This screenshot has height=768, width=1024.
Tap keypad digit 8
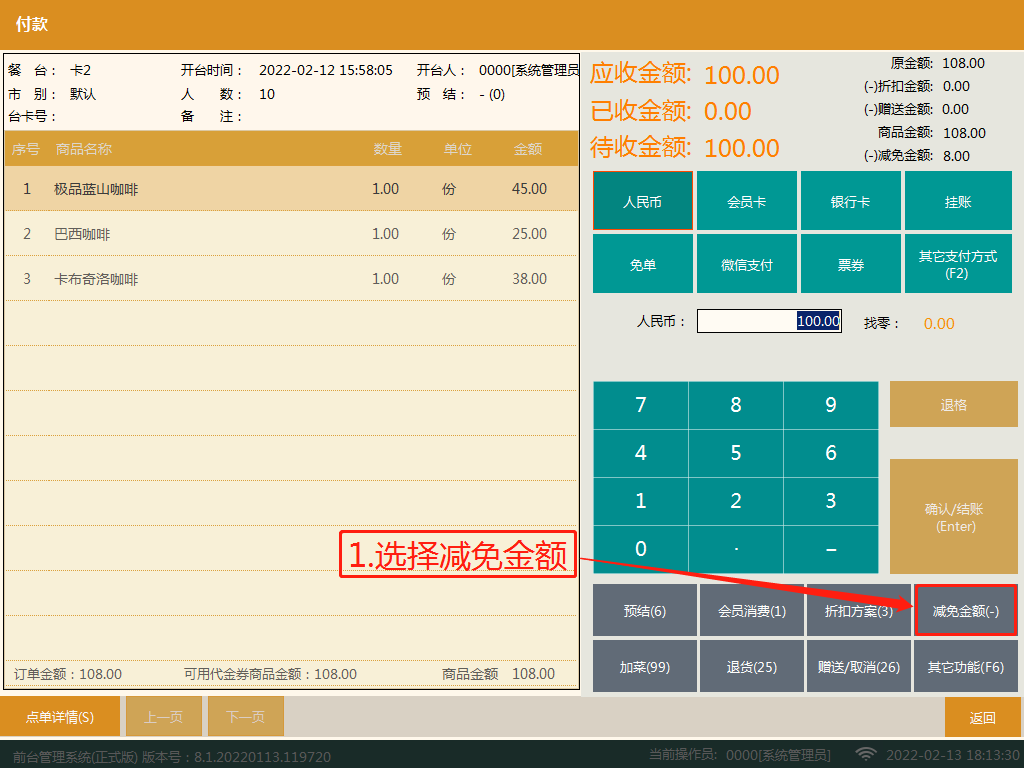736,406
